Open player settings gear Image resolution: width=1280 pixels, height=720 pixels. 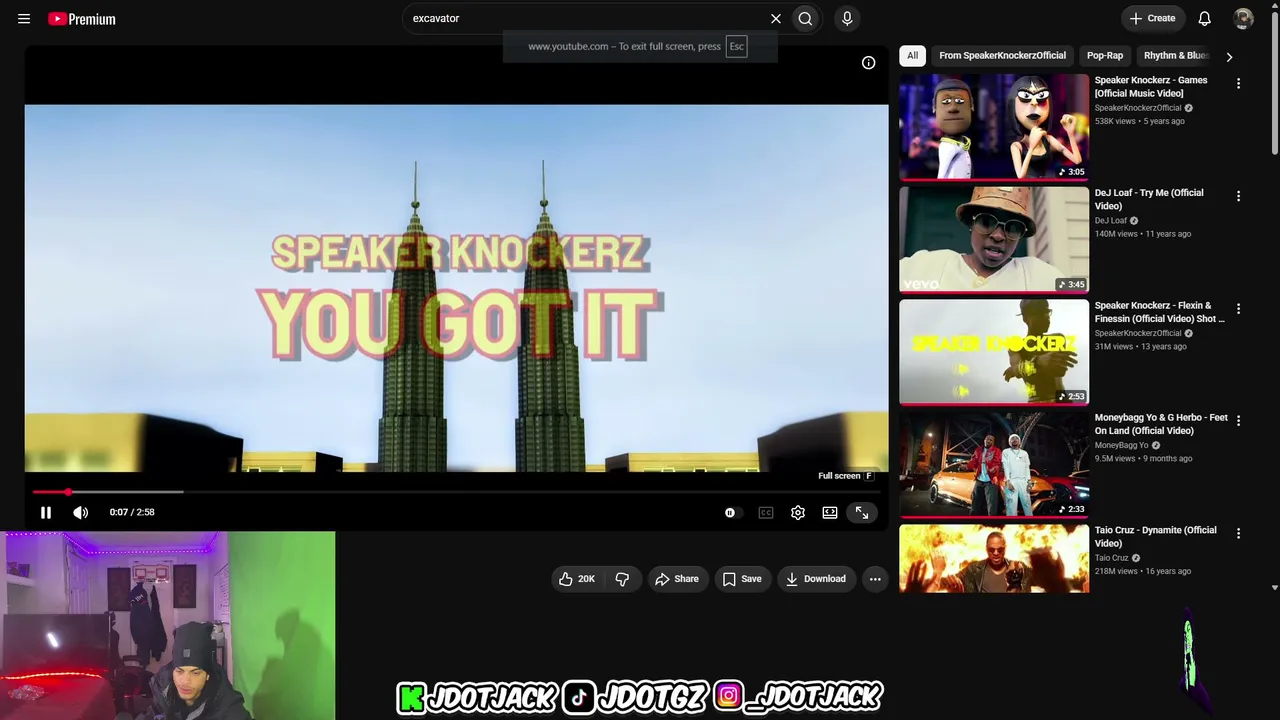pos(798,513)
